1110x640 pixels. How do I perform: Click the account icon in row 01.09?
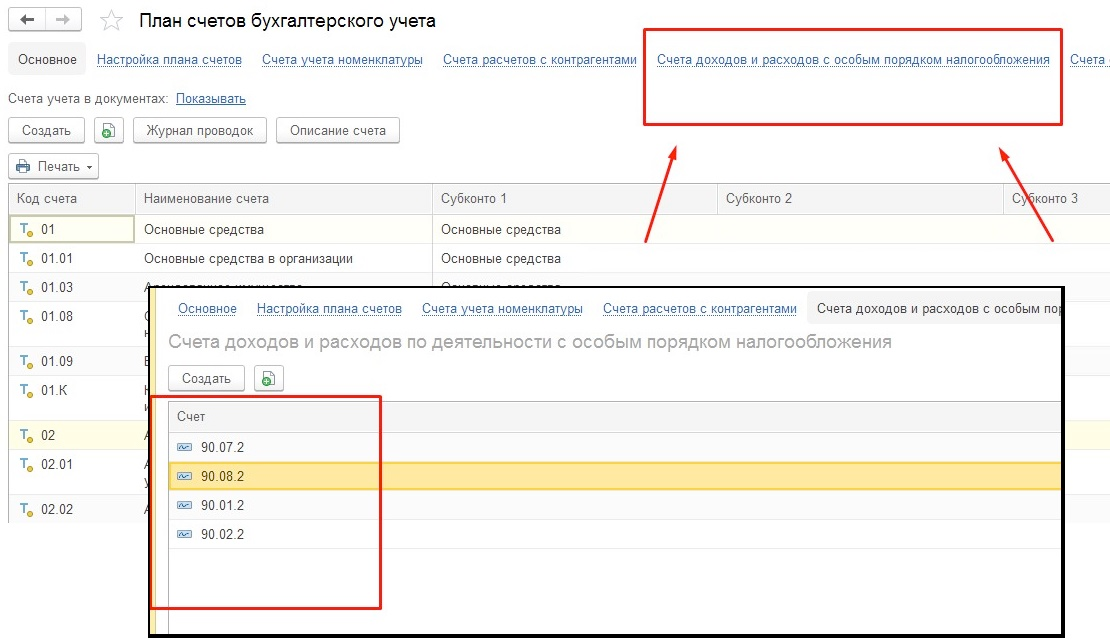[27, 362]
